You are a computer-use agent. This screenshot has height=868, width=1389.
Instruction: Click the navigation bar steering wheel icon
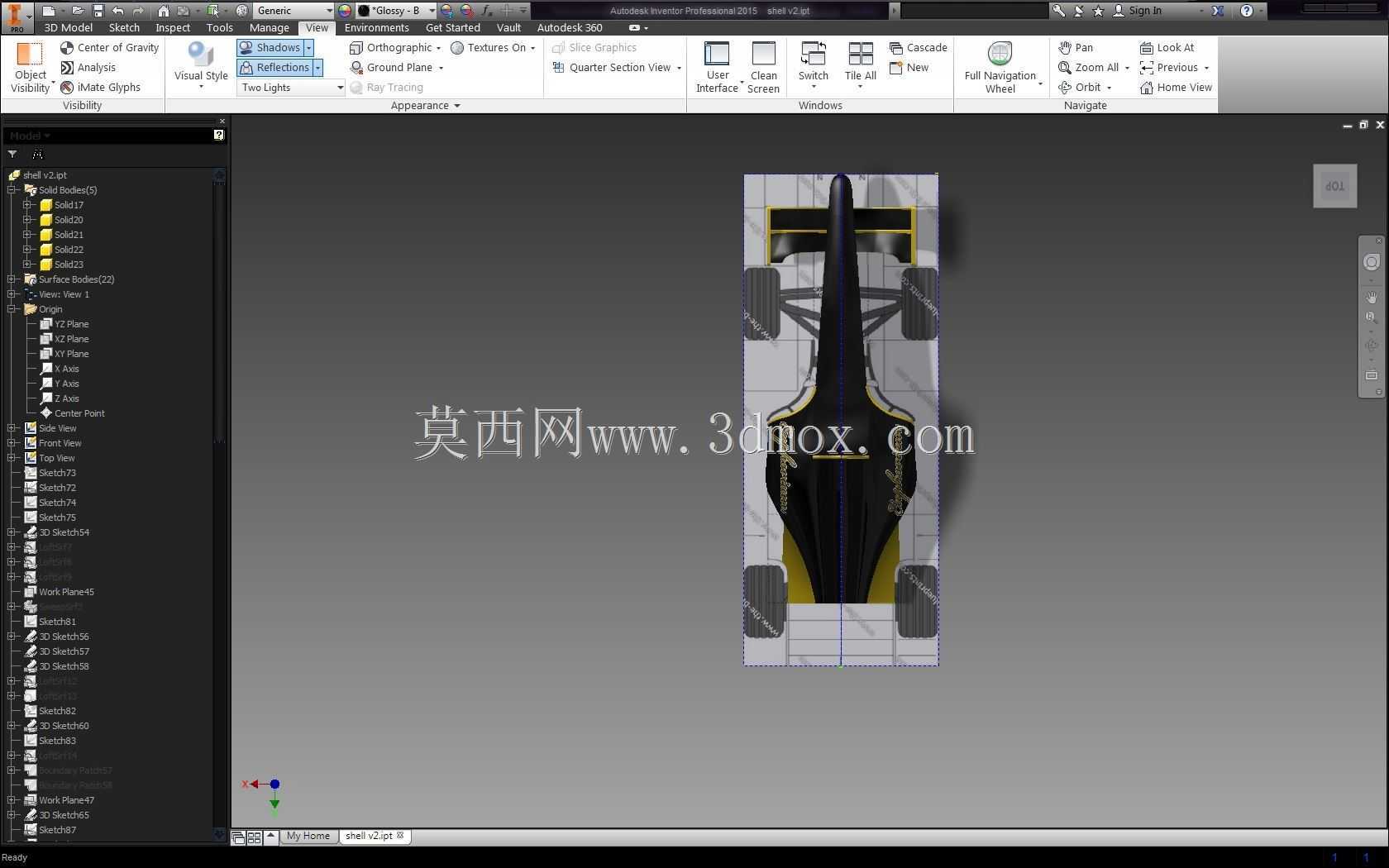[x=1372, y=262]
